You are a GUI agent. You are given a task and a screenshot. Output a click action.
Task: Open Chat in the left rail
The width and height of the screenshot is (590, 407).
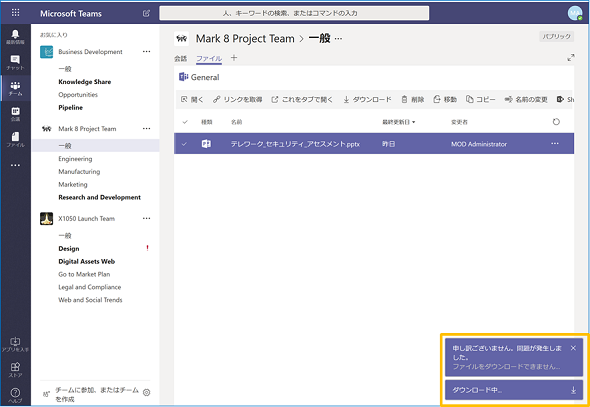pyautogui.click(x=15, y=62)
